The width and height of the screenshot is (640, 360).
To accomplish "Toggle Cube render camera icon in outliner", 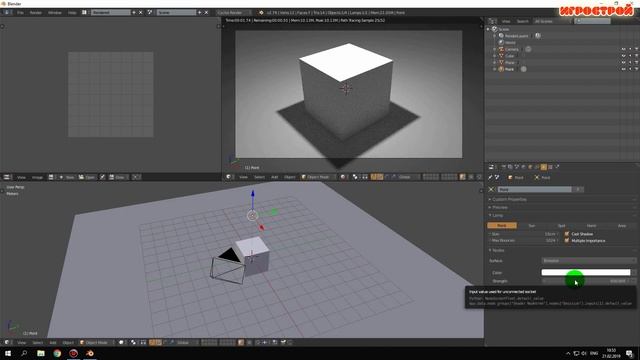I will pos(636,56).
